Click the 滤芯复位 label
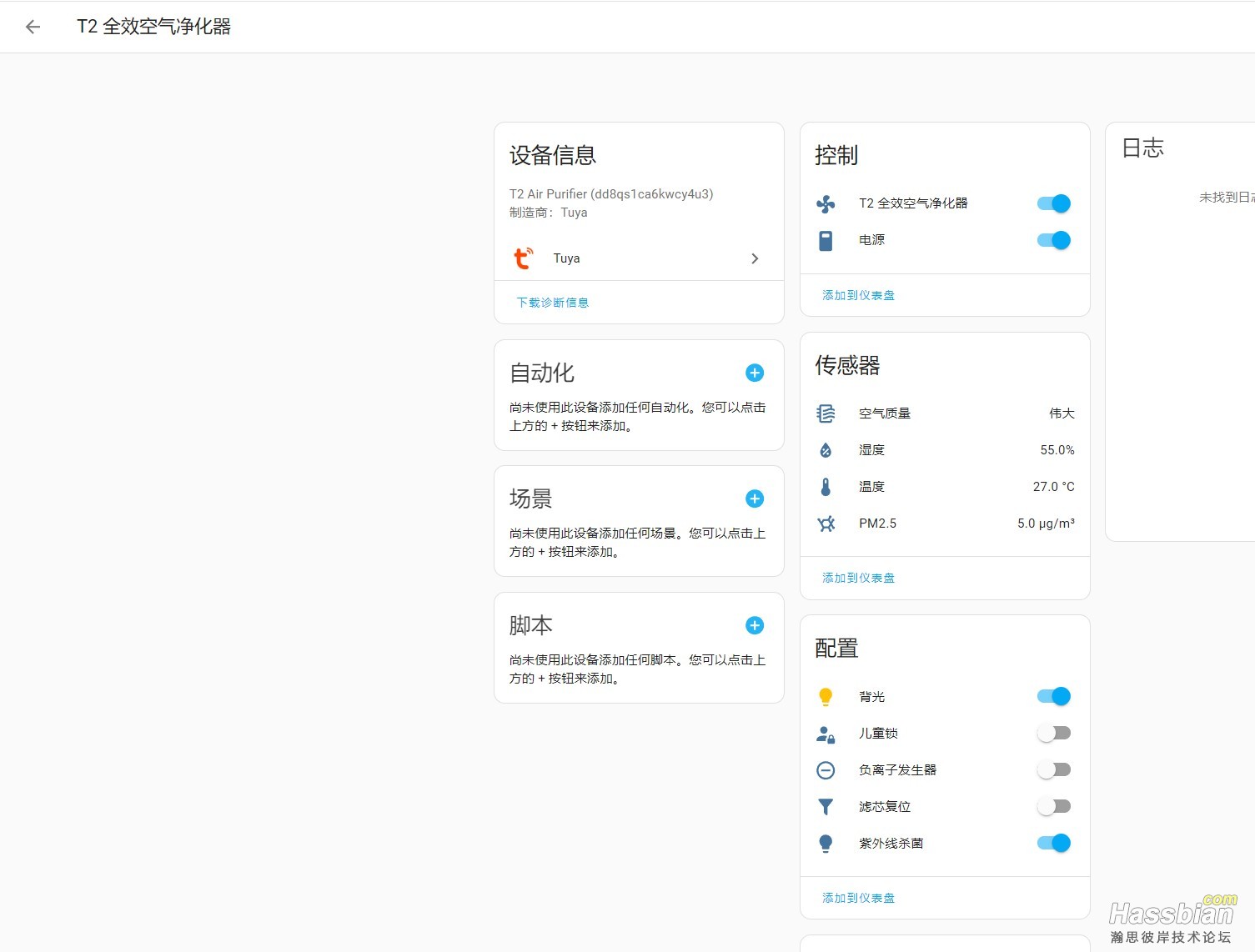 click(885, 807)
